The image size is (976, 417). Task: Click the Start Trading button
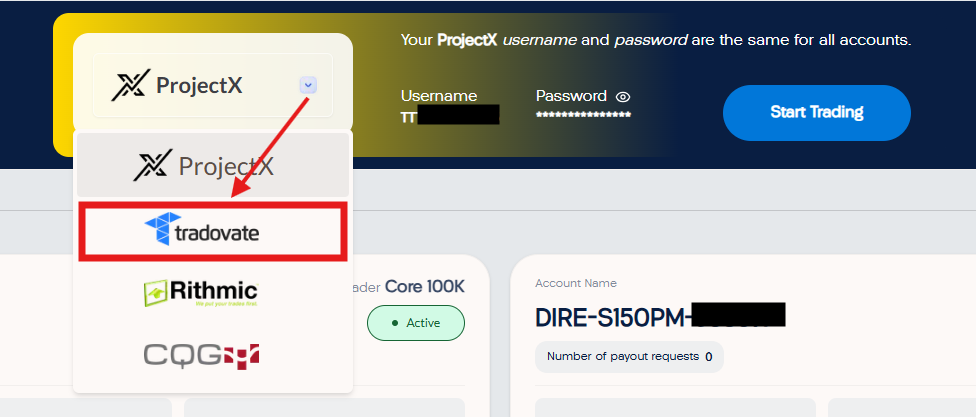[817, 113]
